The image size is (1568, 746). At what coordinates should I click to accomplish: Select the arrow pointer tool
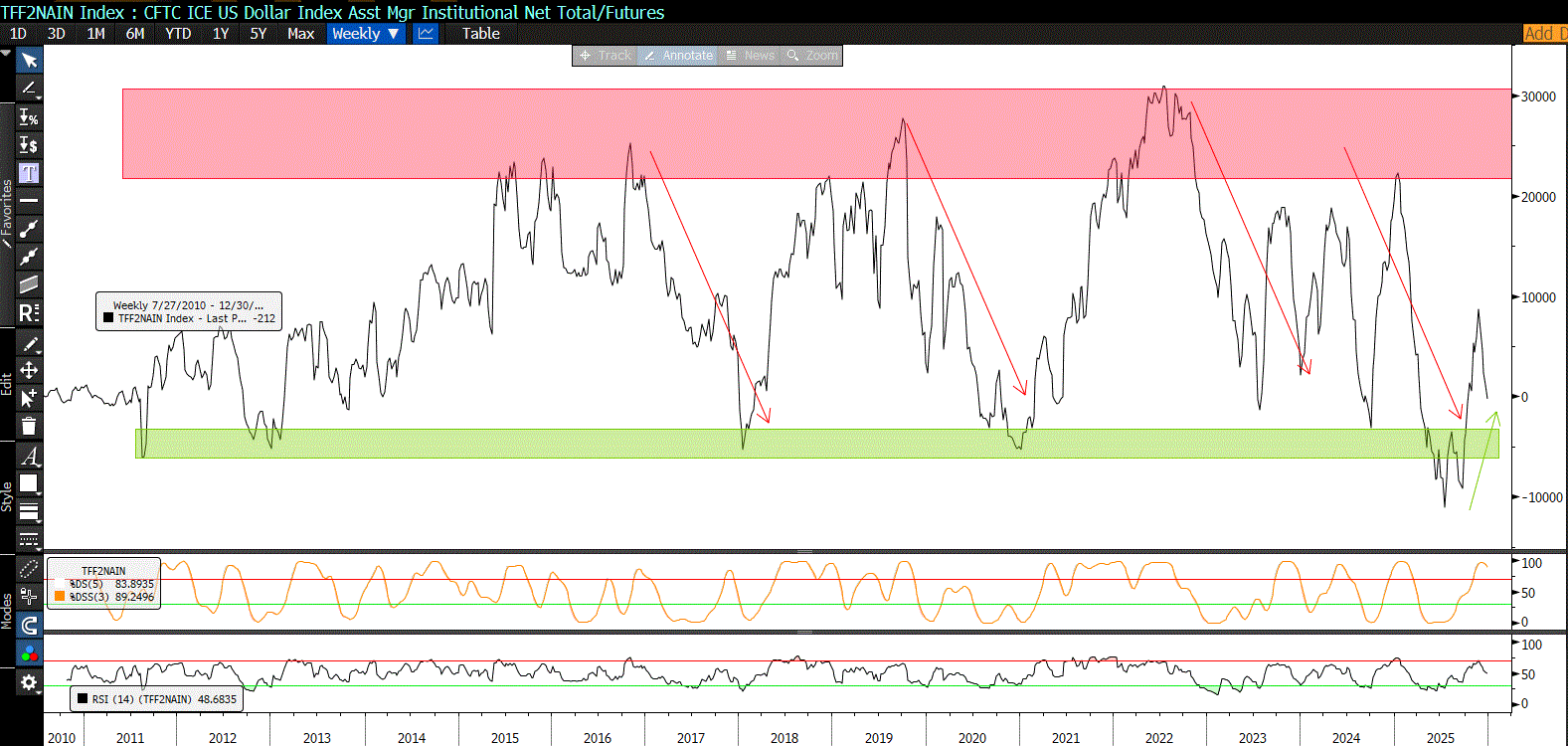pyautogui.click(x=29, y=61)
